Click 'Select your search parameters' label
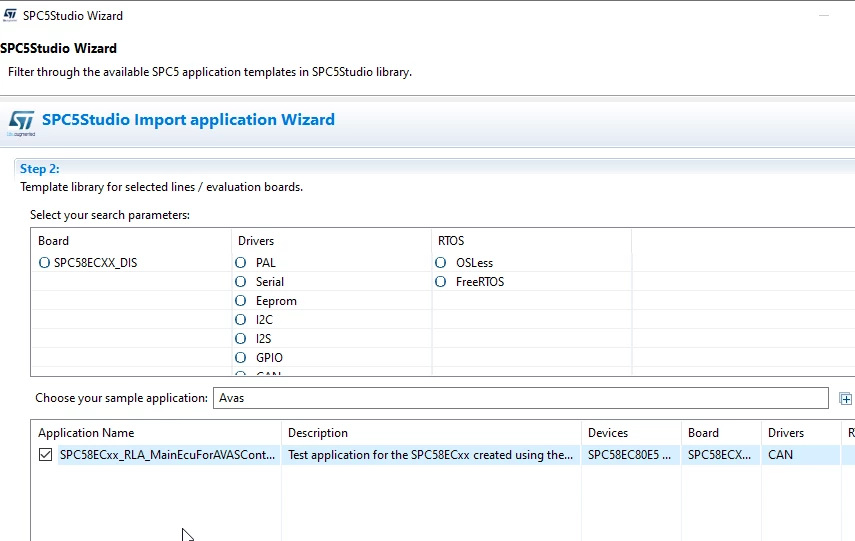The width and height of the screenshot is (855, 541). [110, 215]
